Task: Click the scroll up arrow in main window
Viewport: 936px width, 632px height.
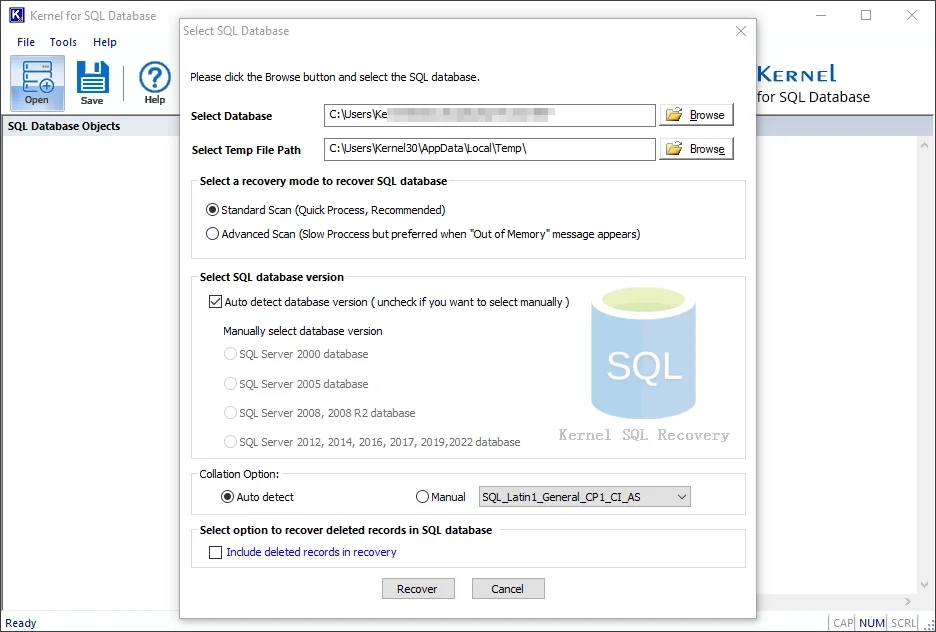Action: (x=925, y=145)
